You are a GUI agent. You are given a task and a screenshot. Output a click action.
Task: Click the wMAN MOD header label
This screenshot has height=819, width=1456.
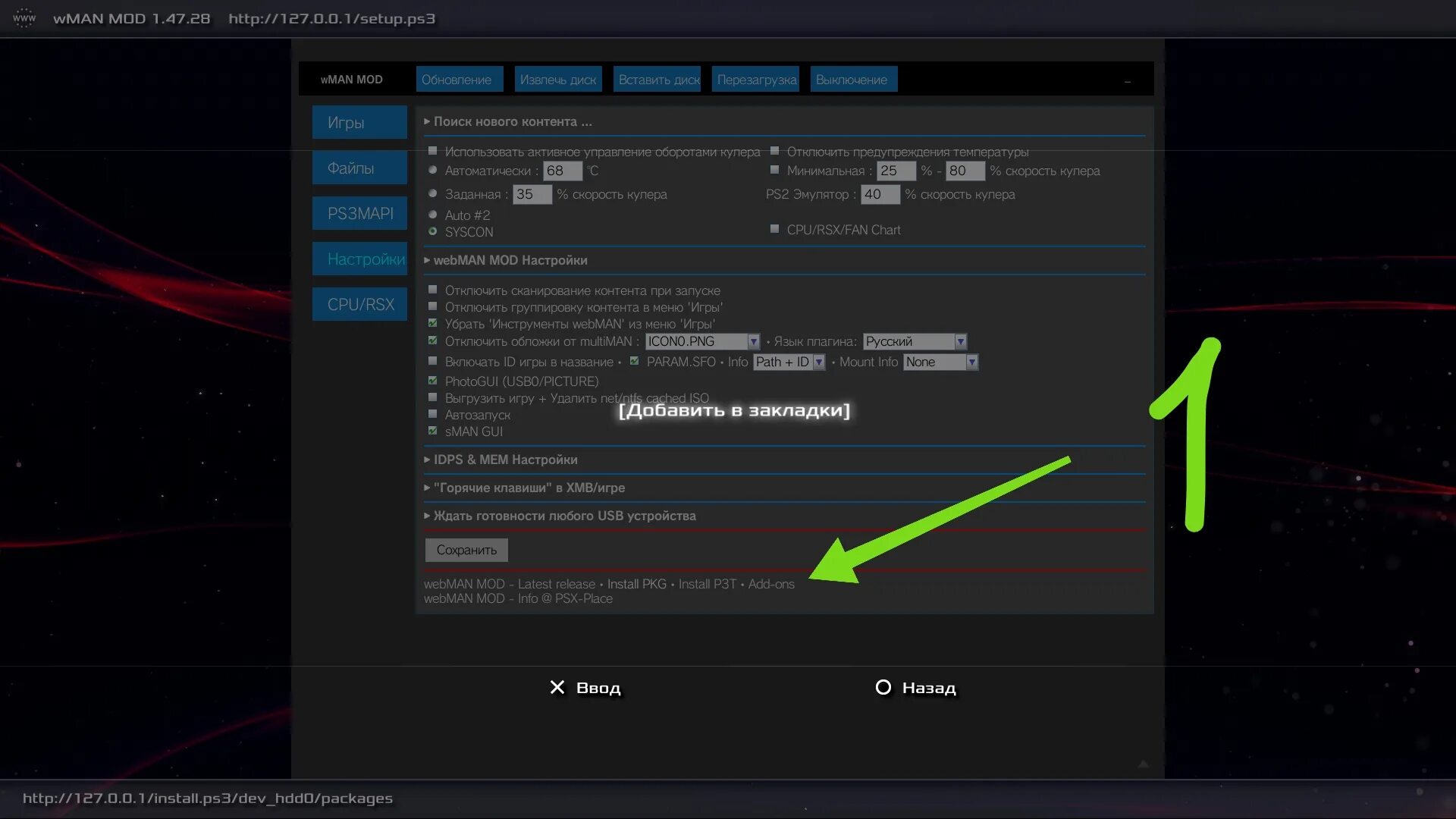351,80
